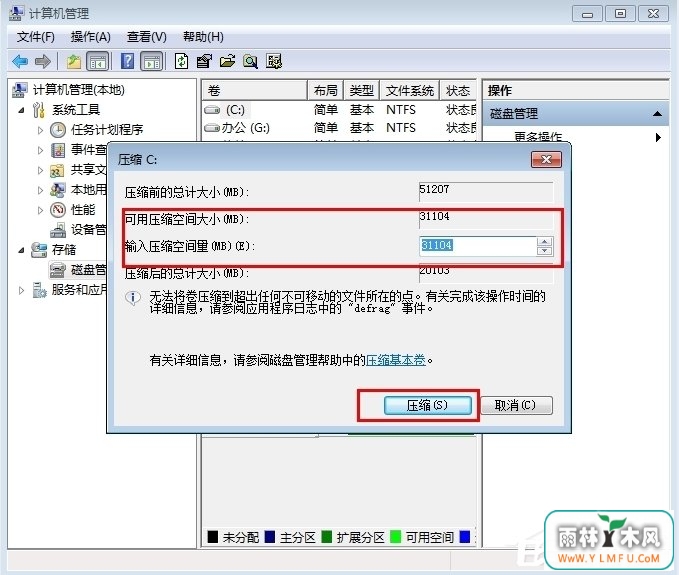Click the 类型 column header
The height and width of the screenshot is (575, 679).
pyautogui.click(x=362, y=90)
